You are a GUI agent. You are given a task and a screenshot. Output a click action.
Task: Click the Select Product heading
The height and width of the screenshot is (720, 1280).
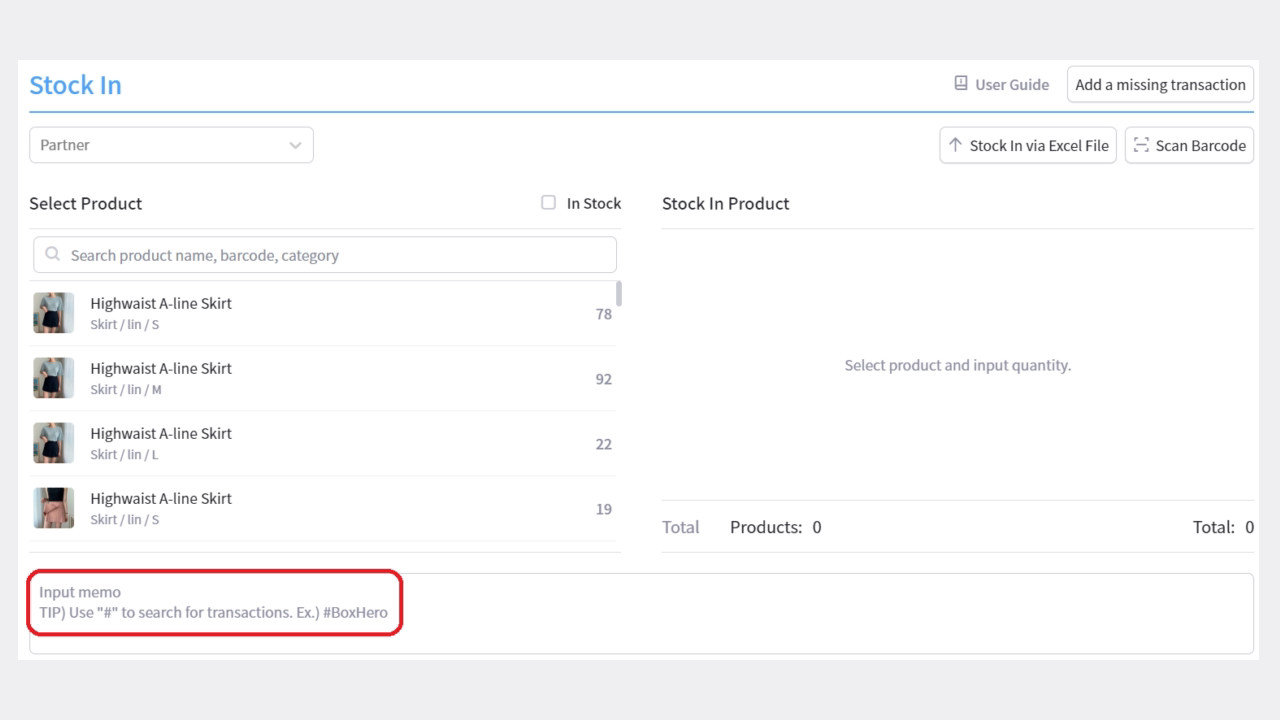[x=86, y=203]
